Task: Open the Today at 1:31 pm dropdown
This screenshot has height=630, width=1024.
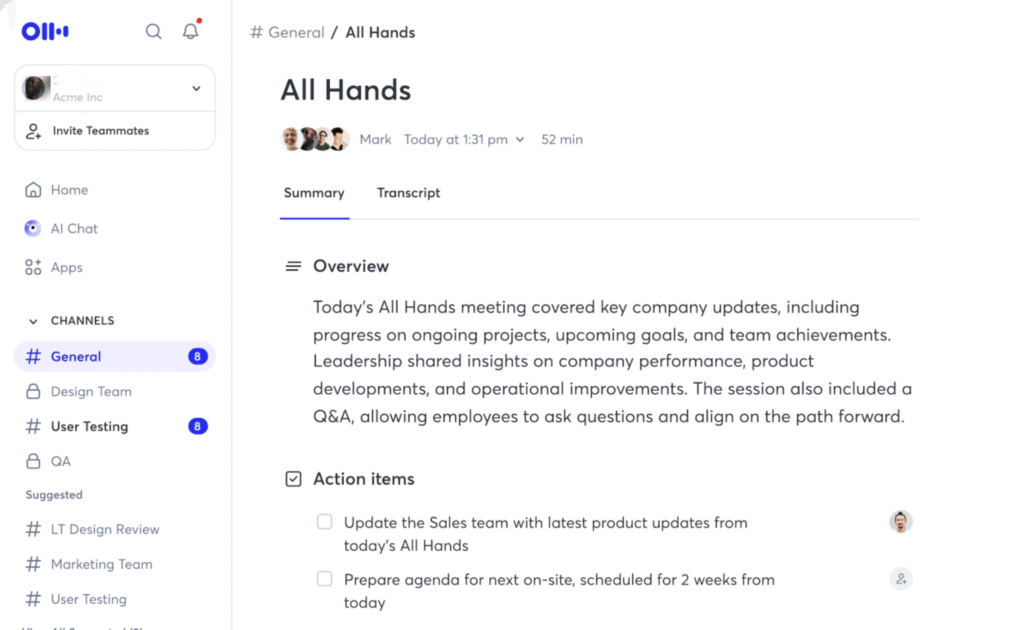Action: [464, 140]
